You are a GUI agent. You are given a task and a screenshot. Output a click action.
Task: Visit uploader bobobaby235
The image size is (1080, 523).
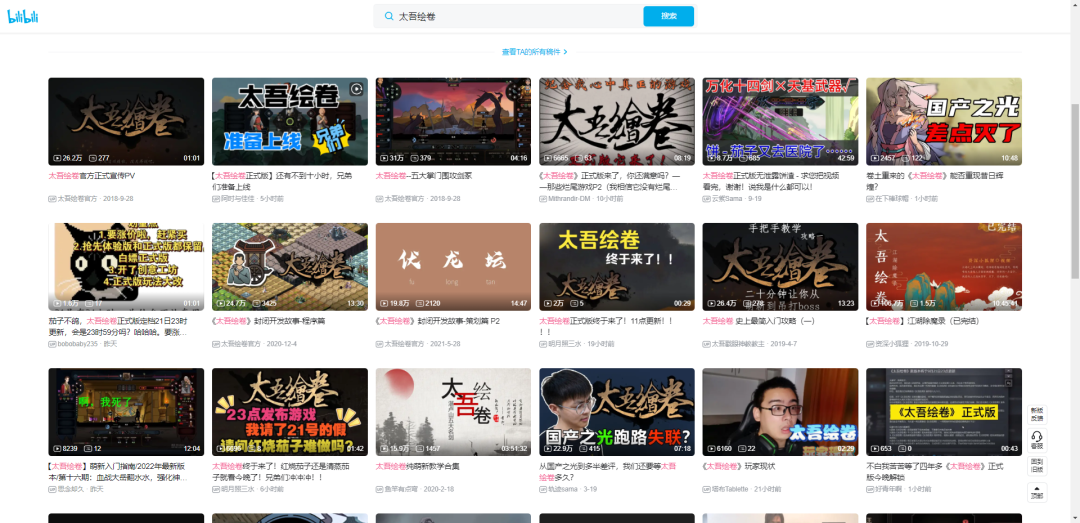click(x=78, y=344)
